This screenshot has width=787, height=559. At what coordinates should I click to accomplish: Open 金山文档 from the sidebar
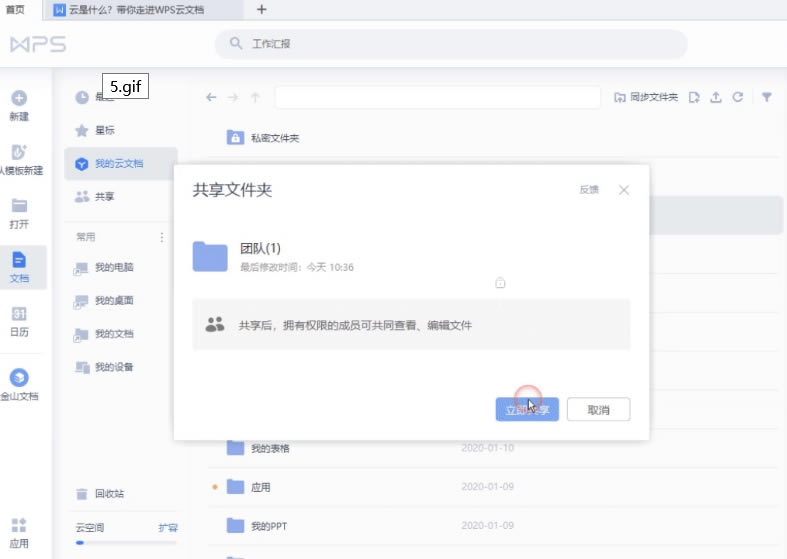[19, 378]
